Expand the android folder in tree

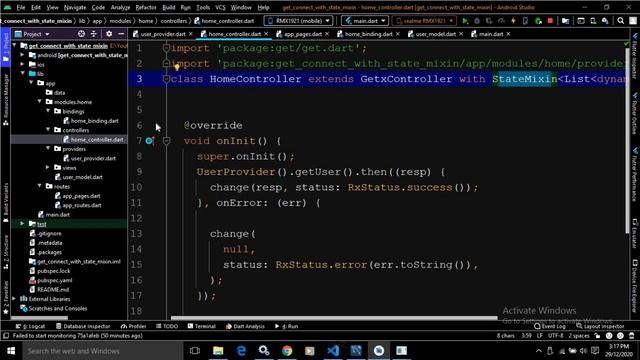tap(23, 55)
